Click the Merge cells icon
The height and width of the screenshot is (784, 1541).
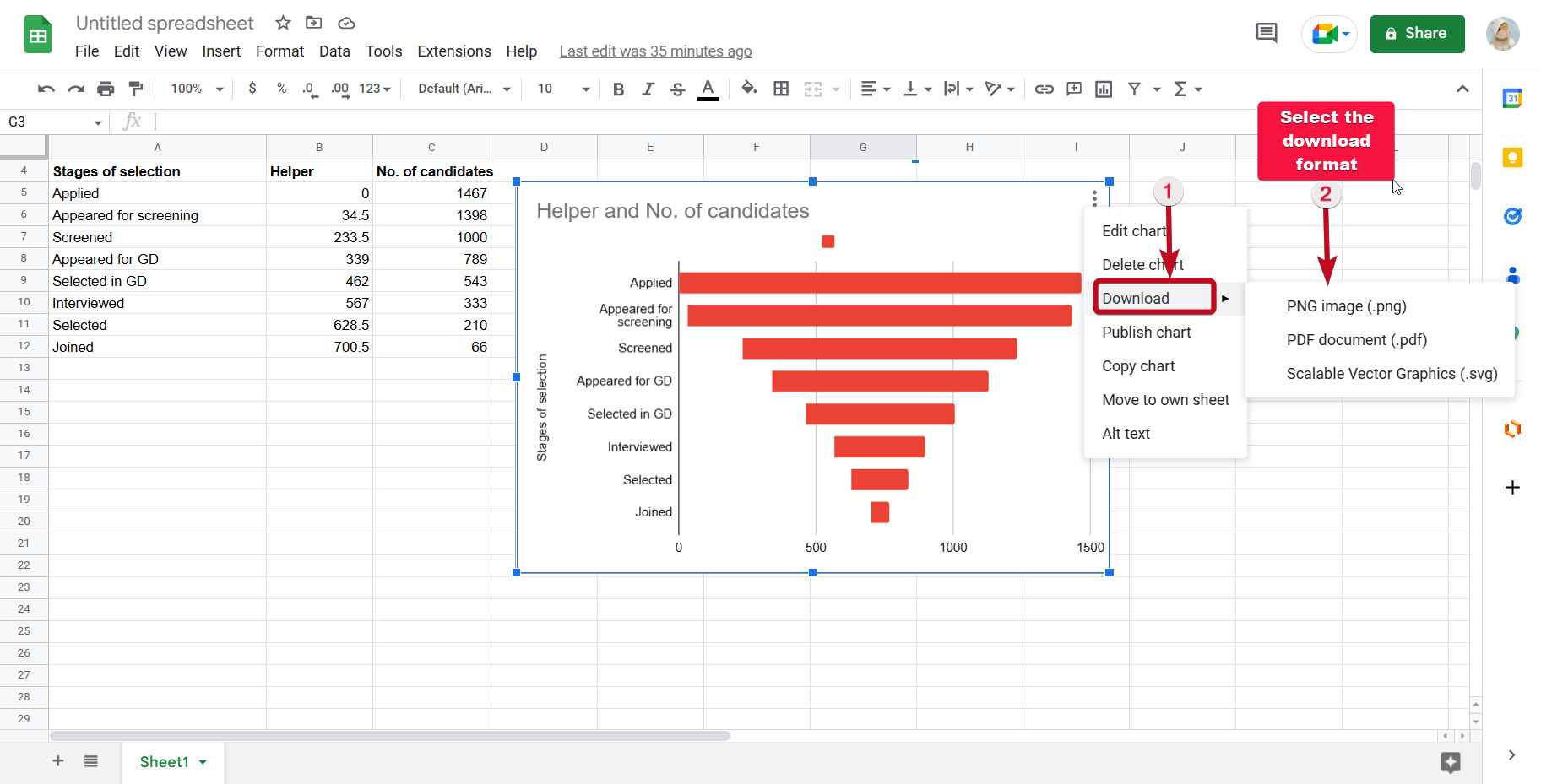[812, 89]
